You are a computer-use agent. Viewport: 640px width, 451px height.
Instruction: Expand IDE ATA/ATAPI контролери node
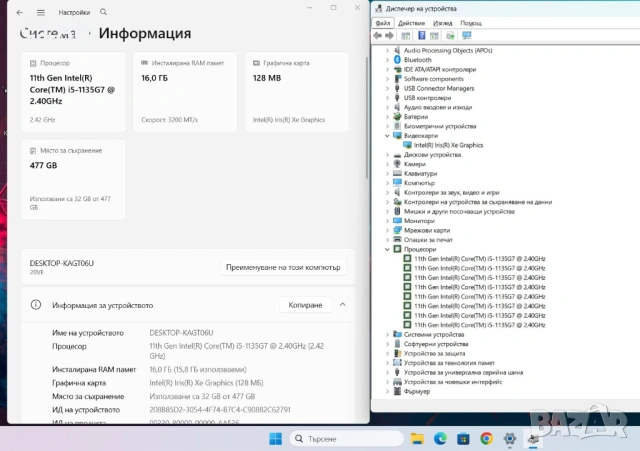pyautogui.click(x=387, y=69)
